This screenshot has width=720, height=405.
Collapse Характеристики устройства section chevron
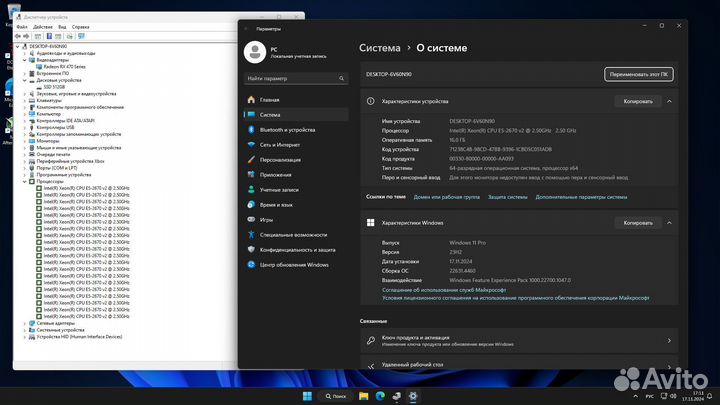pos(669,101)
